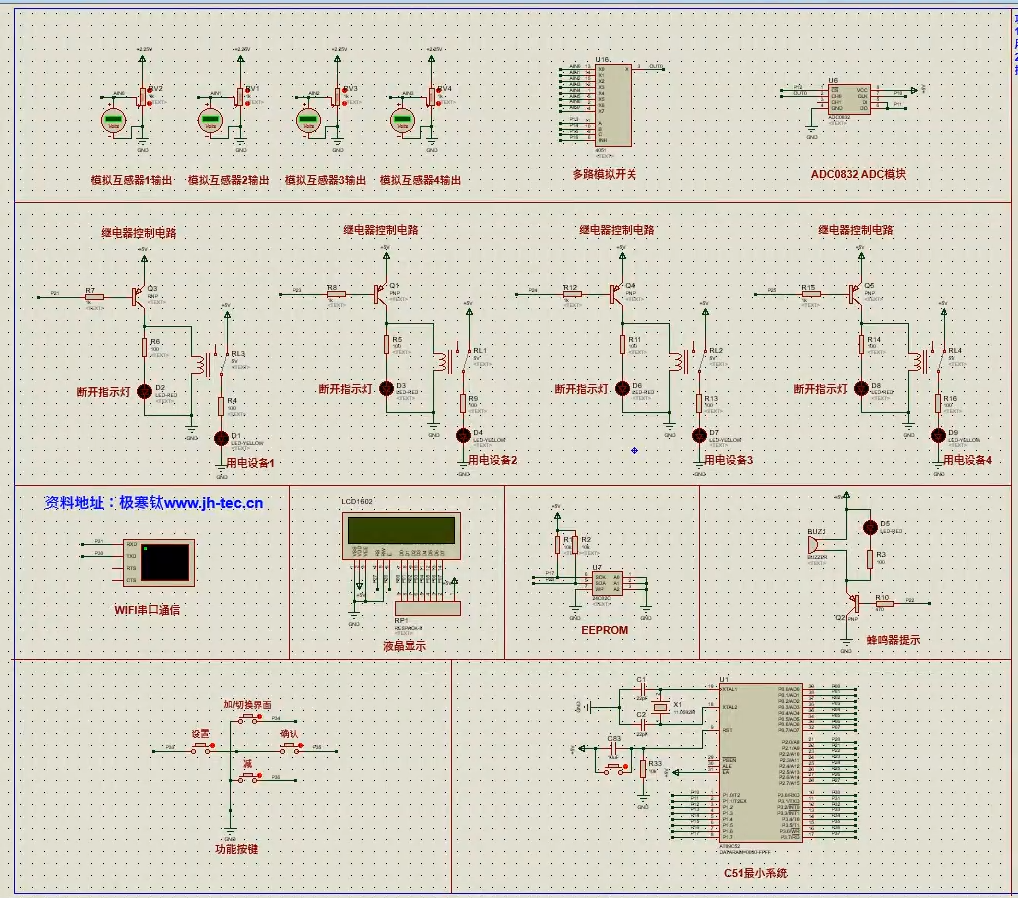Select capacitor C1 near the crystal
This screenshot has height=898, width=1018.
[x=641, y=689]
